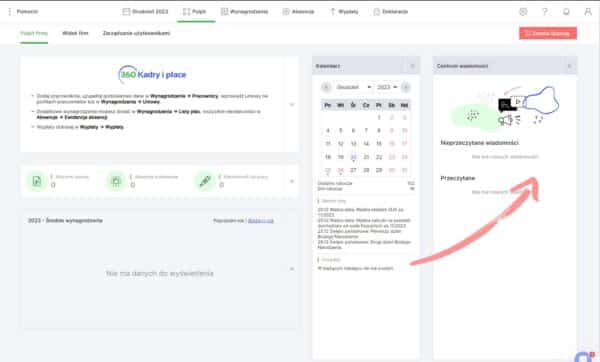Click the 360 Kadry i płace logo
This screenshot has height=362, width=600.
[x=152, y=74]
